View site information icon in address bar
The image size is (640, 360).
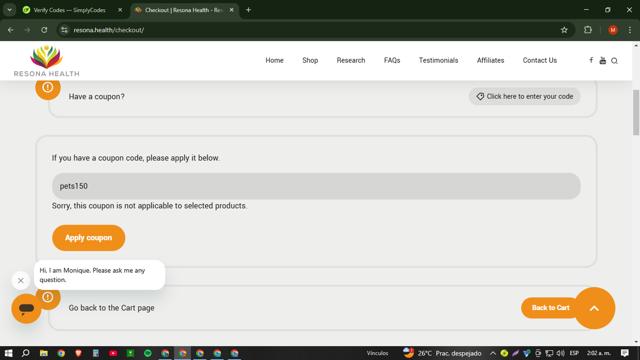click(x=64, y=30)
